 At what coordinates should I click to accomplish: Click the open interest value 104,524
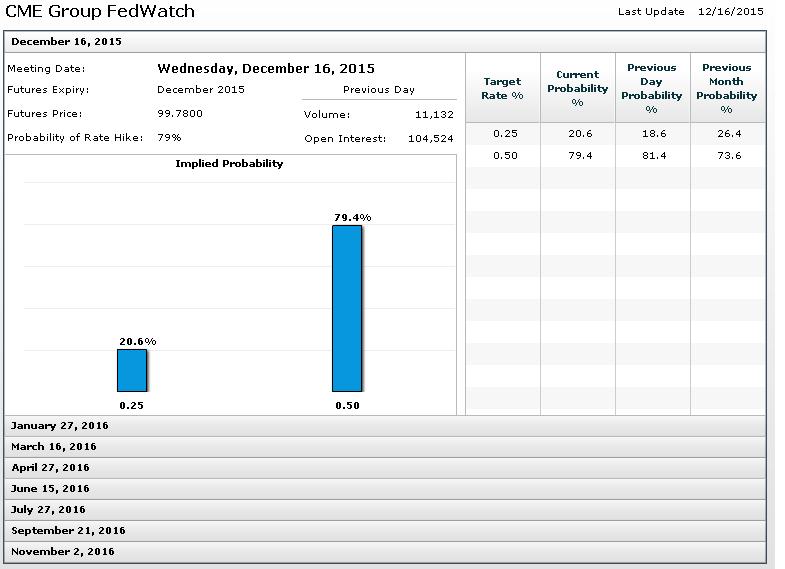(x=431, y=139)
